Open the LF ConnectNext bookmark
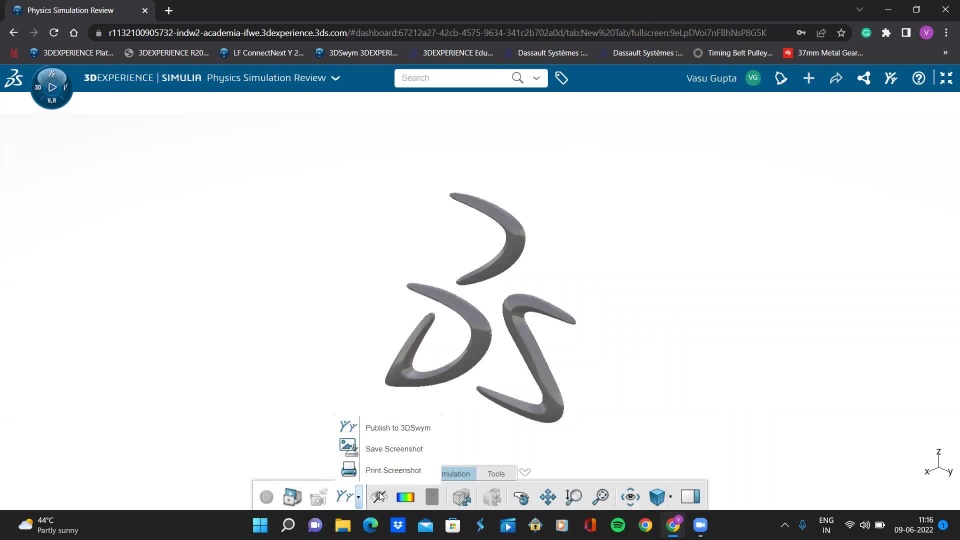 [261, 53]
